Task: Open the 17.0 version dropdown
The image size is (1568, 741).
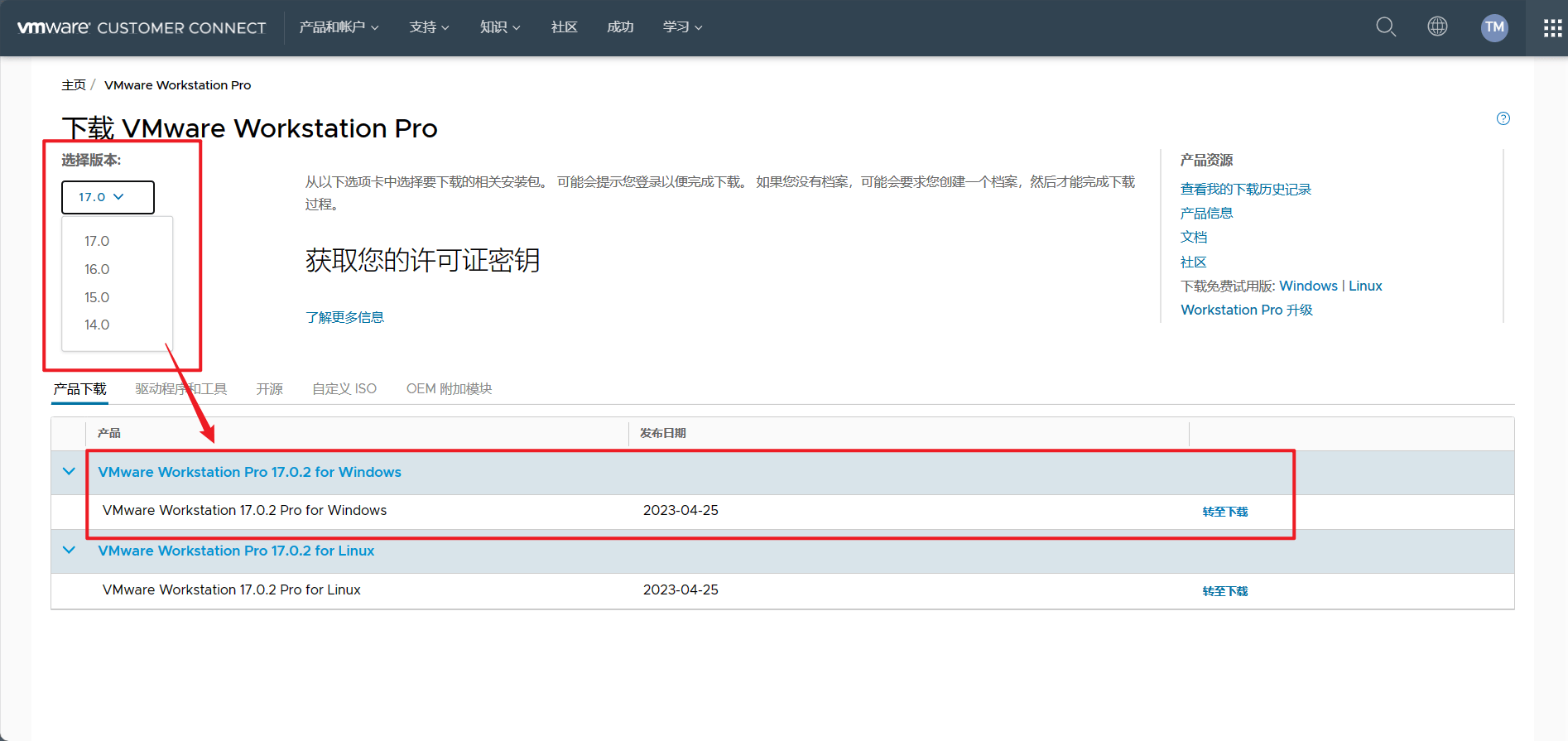Action: click(108, 197)
